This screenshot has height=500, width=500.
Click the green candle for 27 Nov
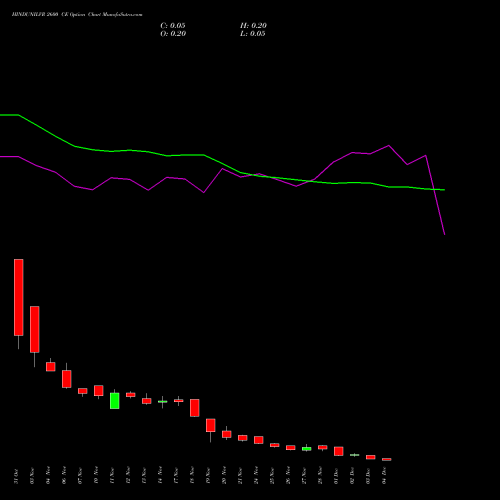[307, 449]
